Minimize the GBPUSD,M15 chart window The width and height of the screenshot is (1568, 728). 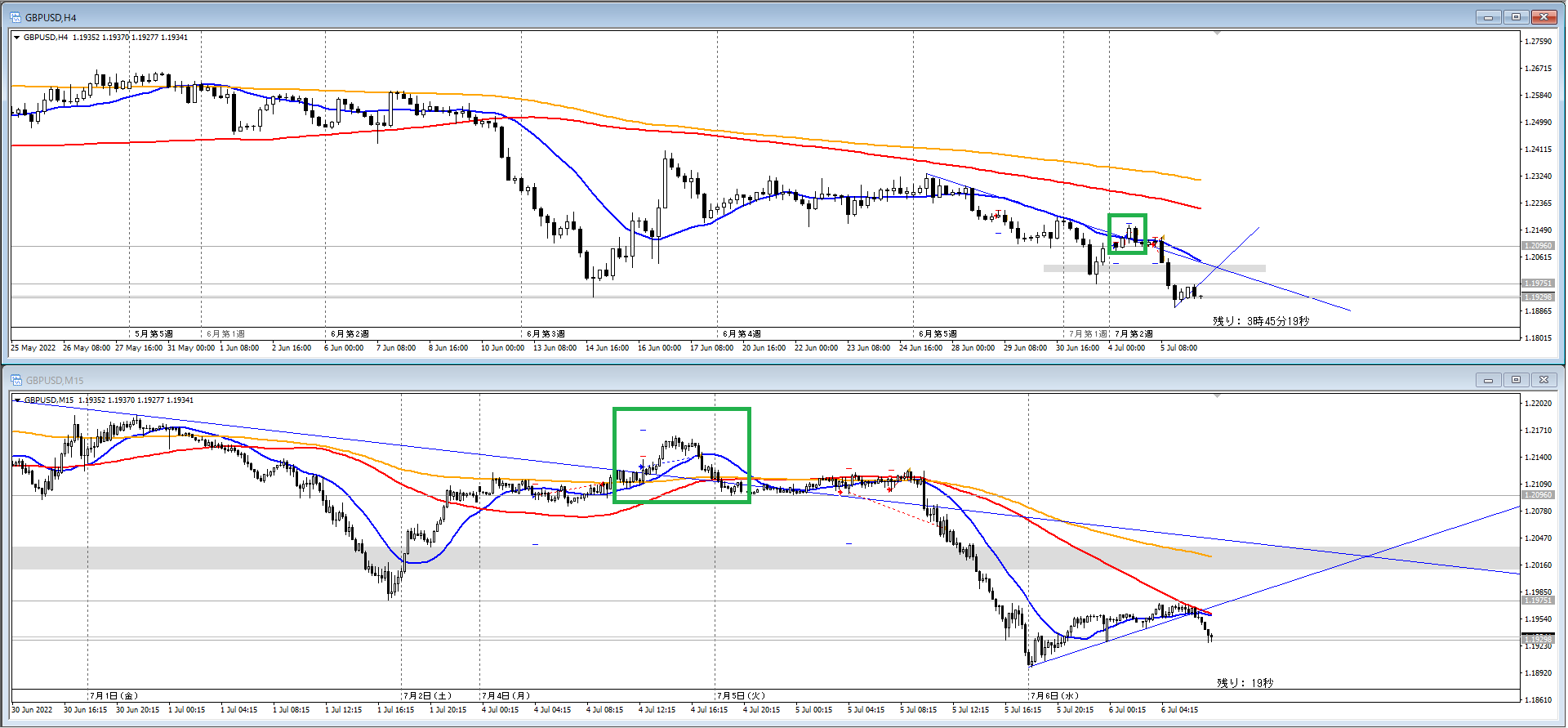coord(1488,380)
